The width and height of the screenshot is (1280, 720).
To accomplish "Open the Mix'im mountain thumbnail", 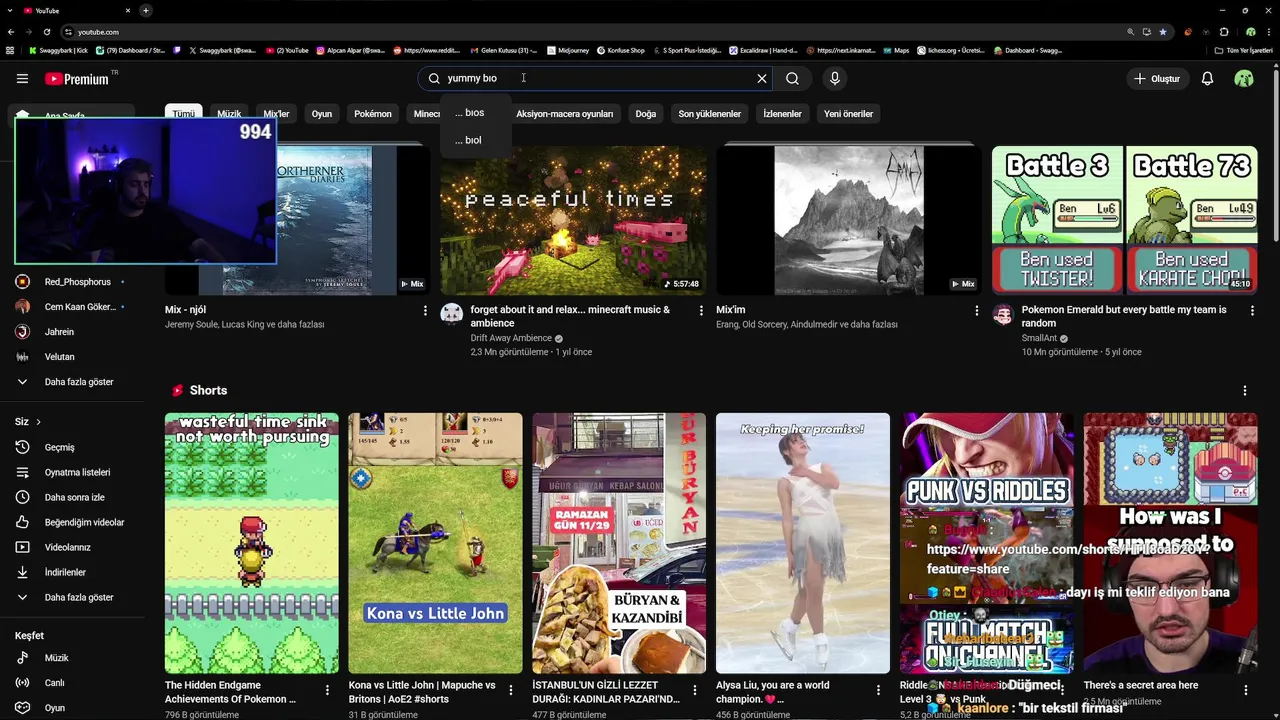I will [849, 220].
